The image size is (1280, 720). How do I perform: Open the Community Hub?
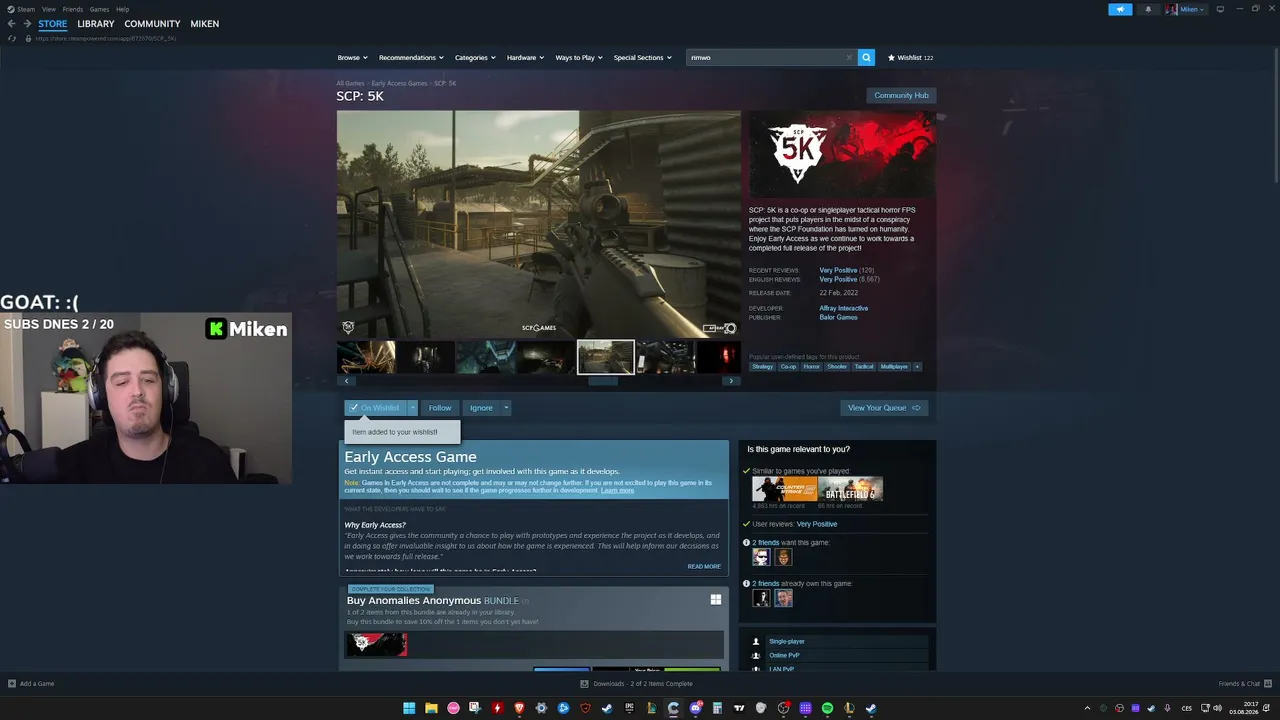click(x=901, y=96)
